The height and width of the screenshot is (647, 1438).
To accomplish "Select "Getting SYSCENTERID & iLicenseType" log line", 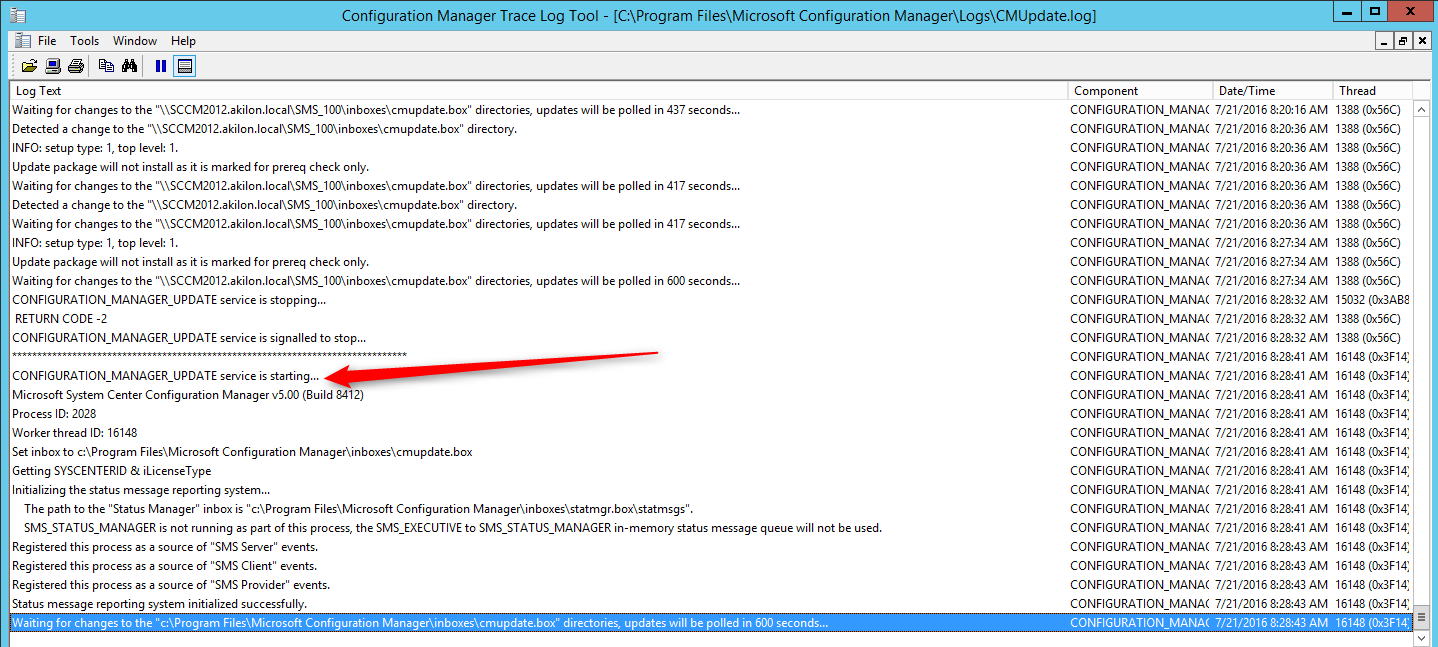I will pos(710,471).
